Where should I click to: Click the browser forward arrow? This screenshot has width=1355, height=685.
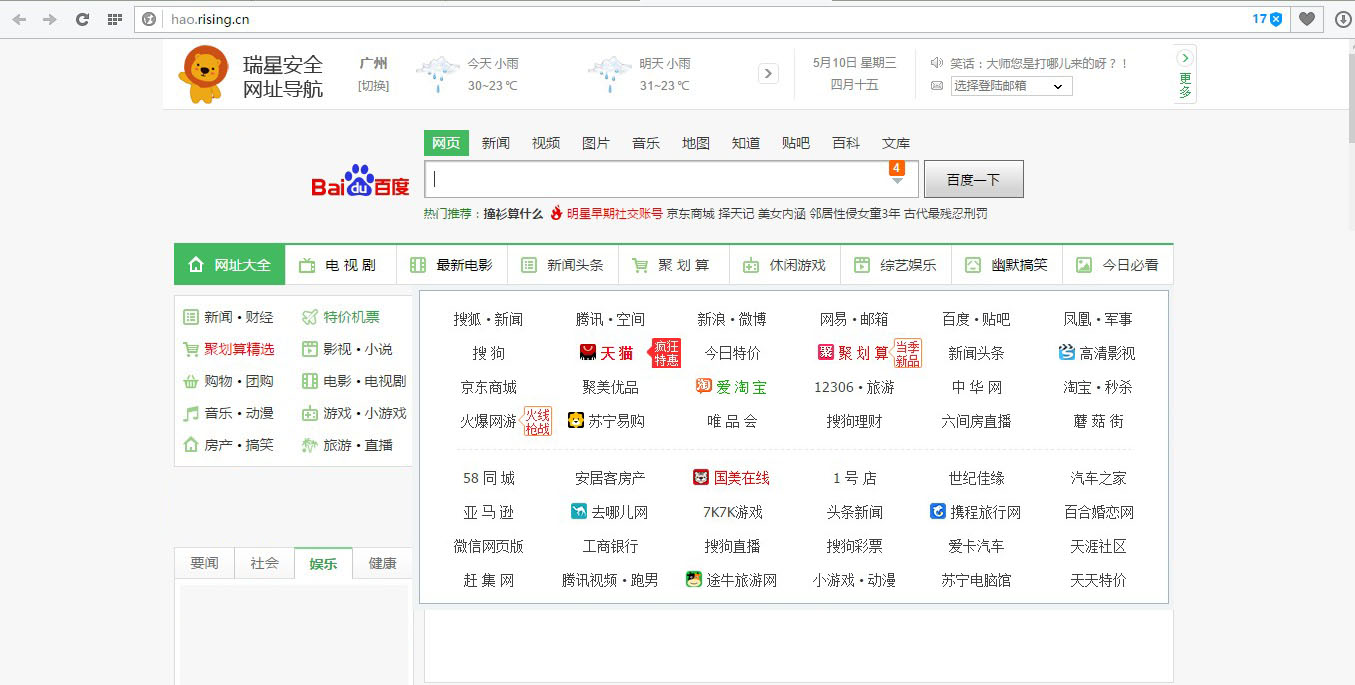[x=49, y=19]
